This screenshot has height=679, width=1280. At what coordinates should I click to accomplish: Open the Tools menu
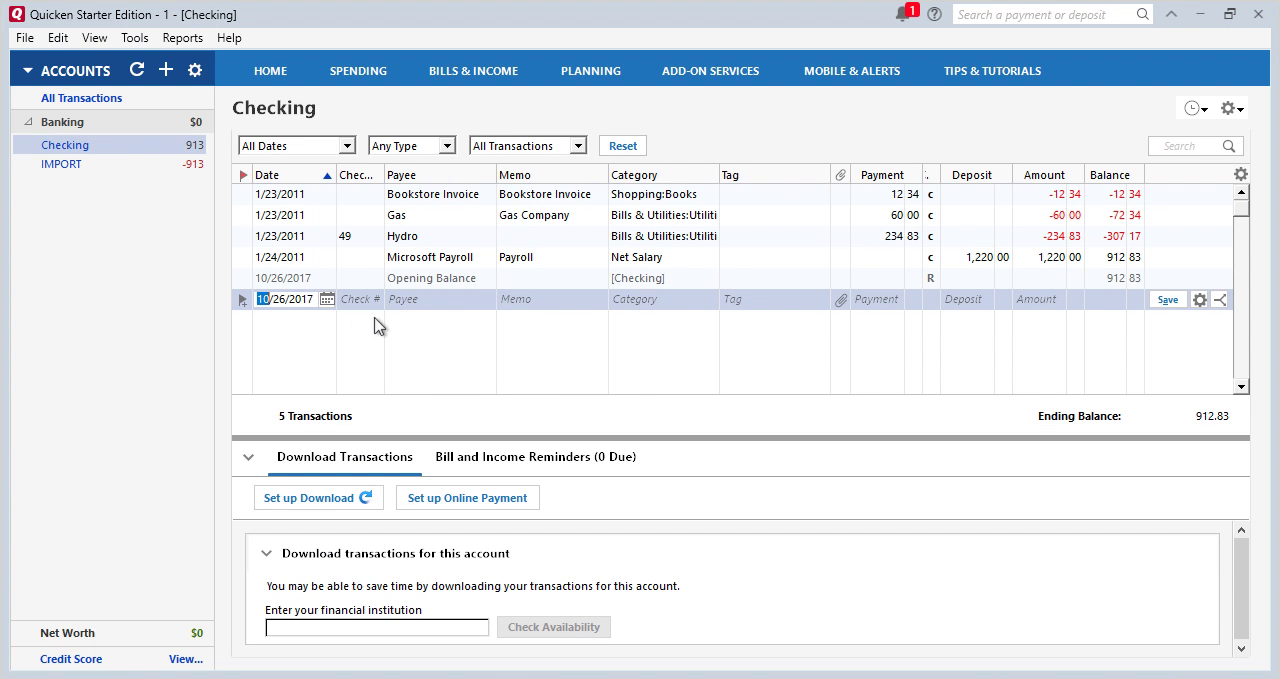[x=135, y=38]
